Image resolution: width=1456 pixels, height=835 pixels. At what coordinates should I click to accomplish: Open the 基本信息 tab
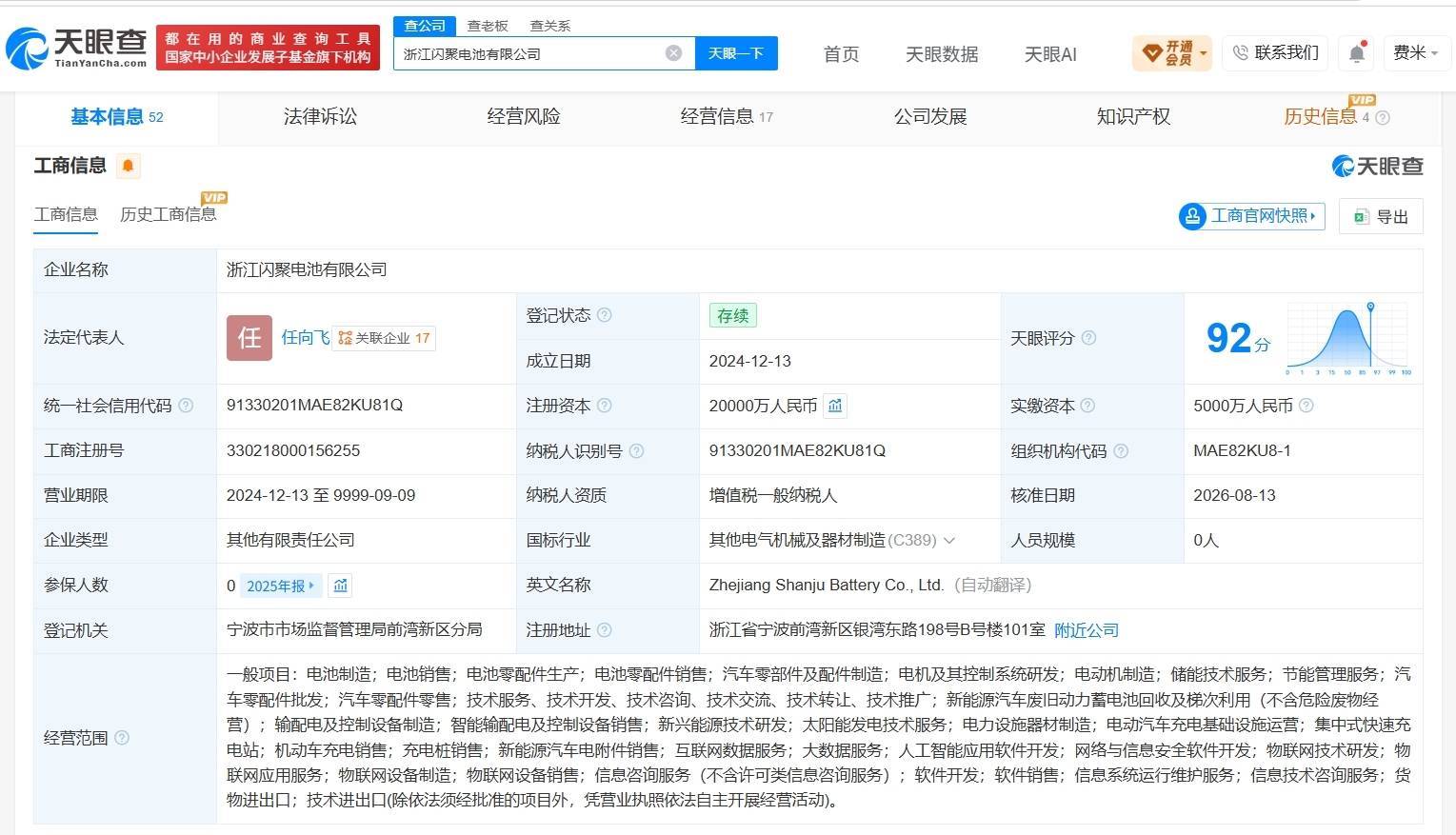pyautogui.click(x=116, y=117)
